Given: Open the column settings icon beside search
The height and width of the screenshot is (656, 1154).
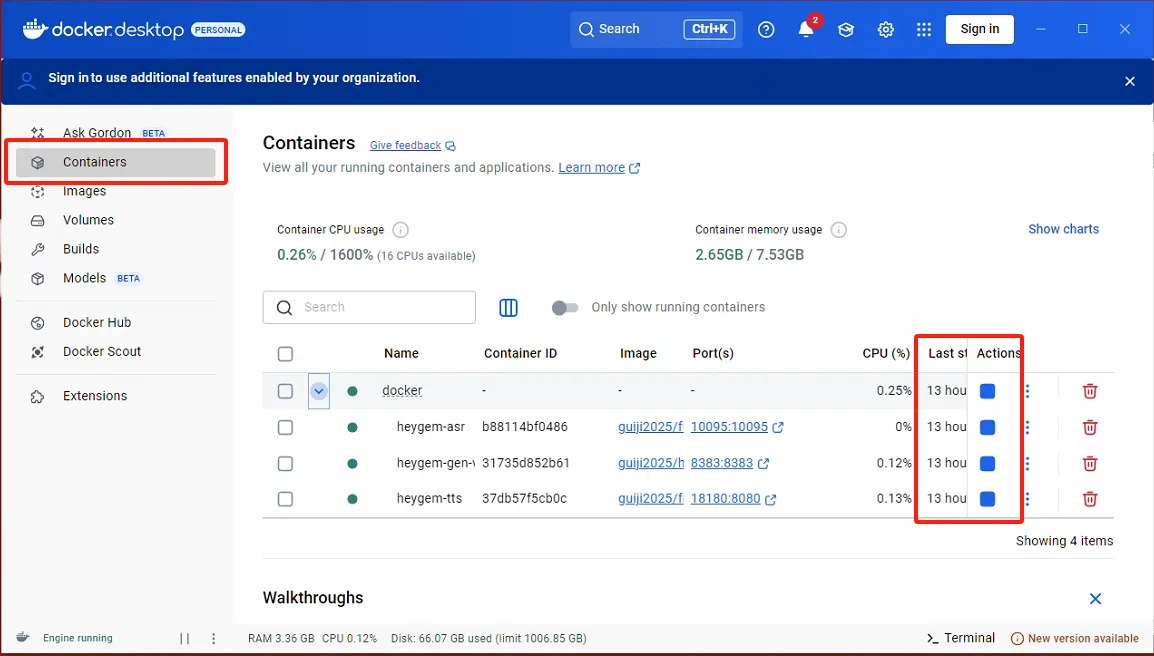Looking at the screenshot, I should click(x=509, y=308).
